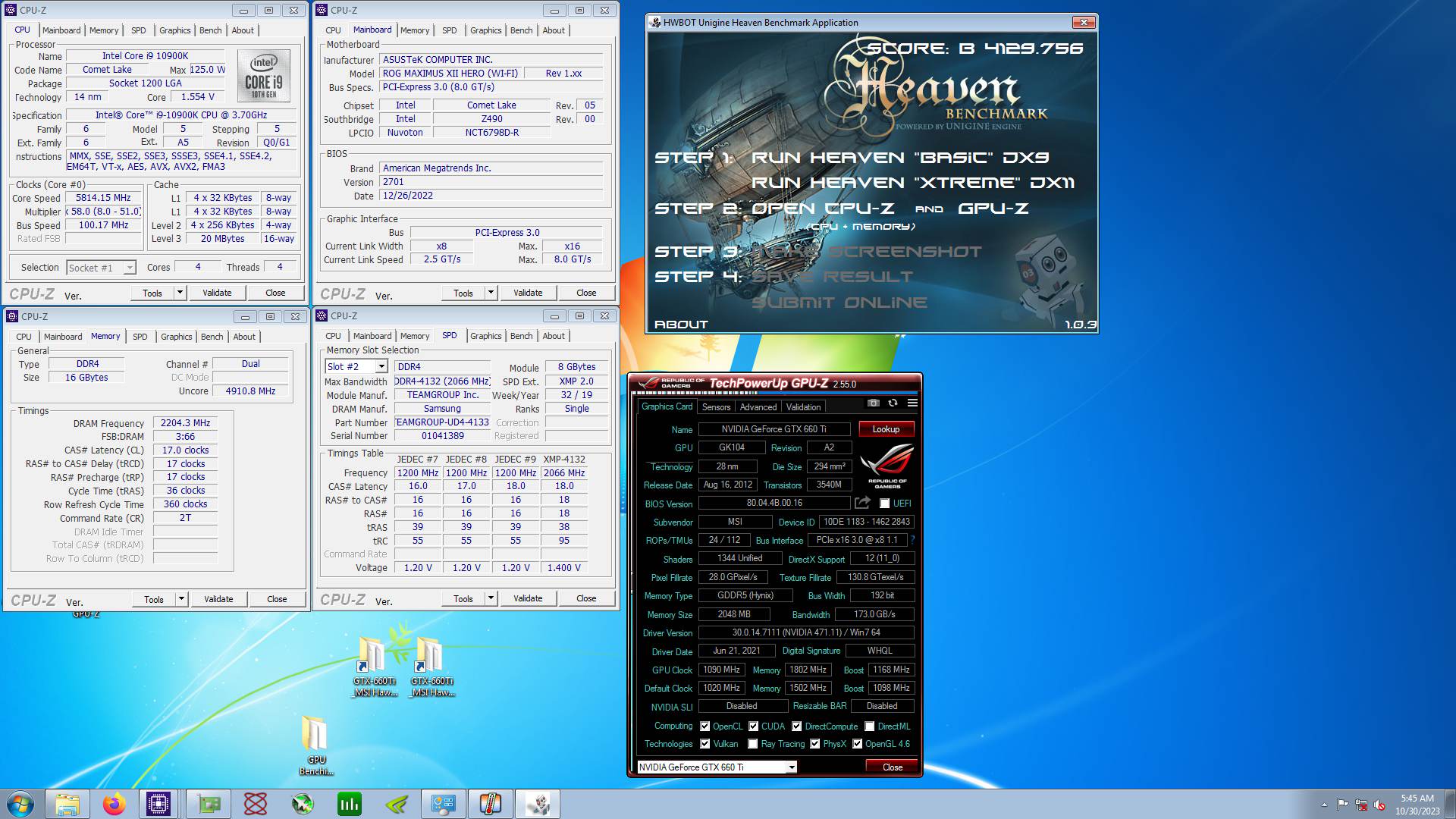Click the DRAM Frequency value 2204.3 MHz
1456x819 pixels.
coord(185,423)
